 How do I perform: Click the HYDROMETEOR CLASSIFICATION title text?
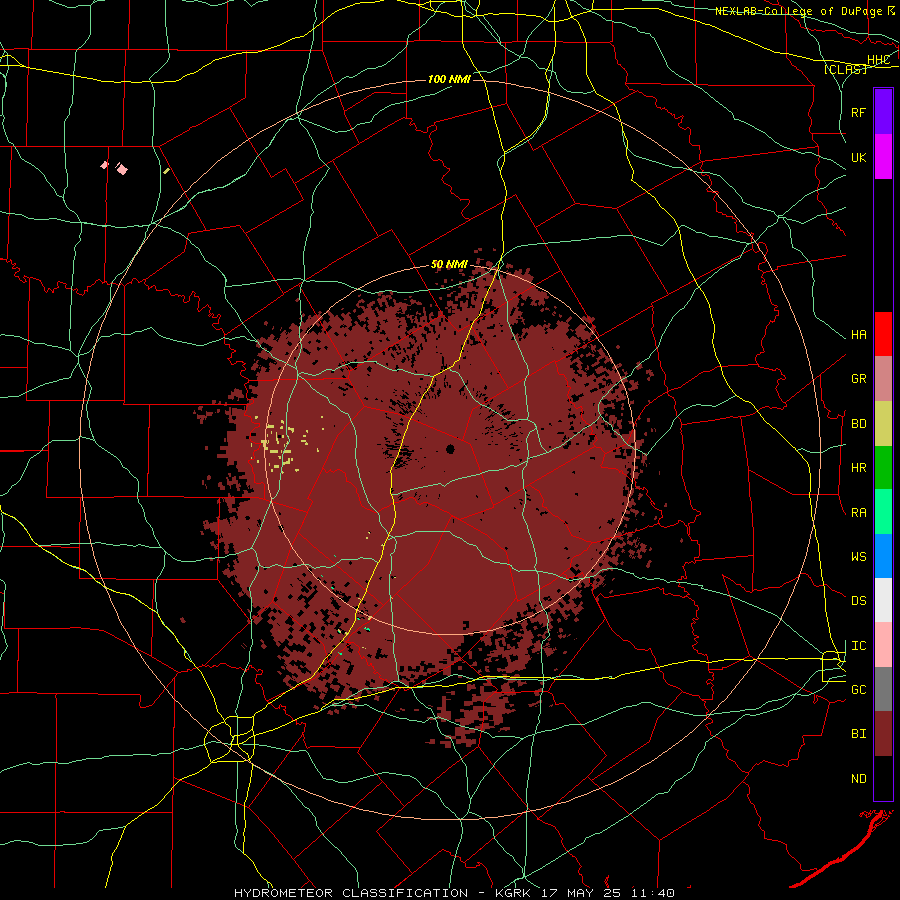tap(351, 893)
